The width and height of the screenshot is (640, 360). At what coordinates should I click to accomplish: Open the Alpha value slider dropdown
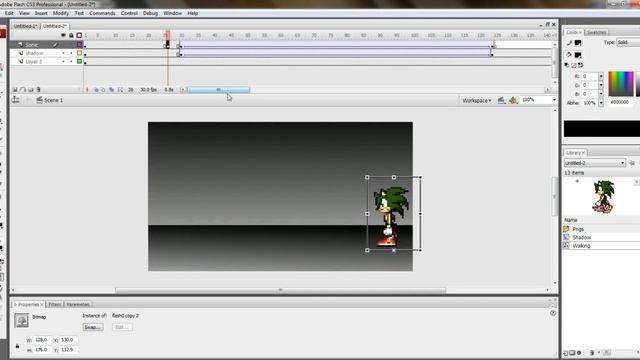(601, 103)
